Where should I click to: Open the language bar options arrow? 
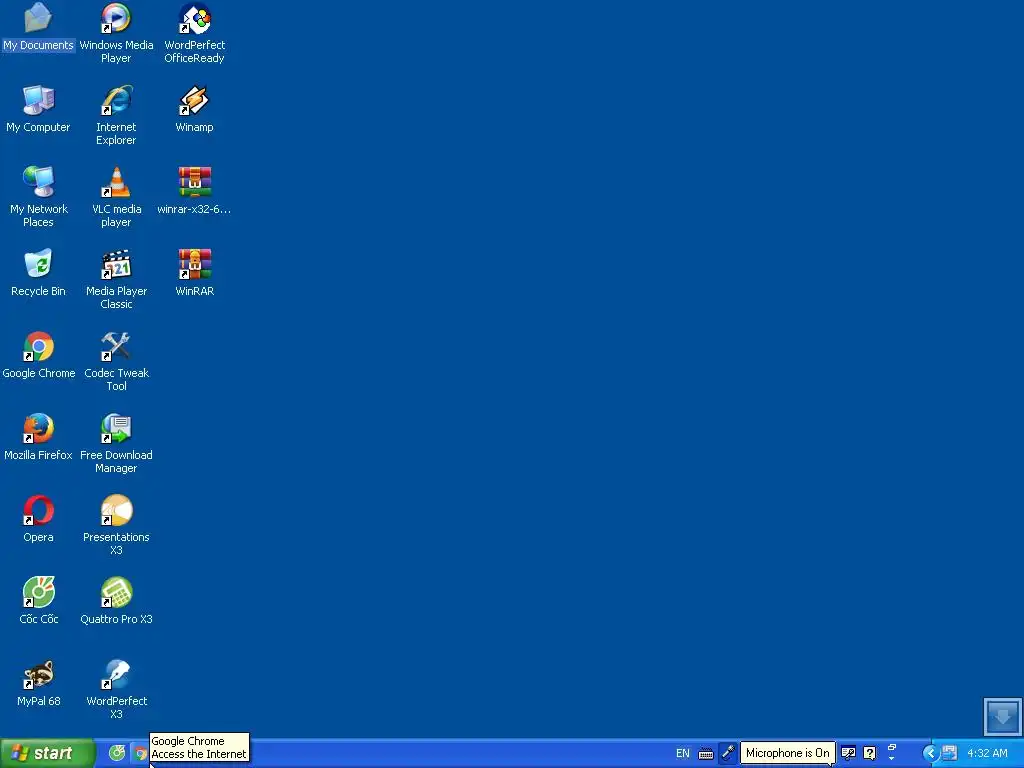point(891,759)
